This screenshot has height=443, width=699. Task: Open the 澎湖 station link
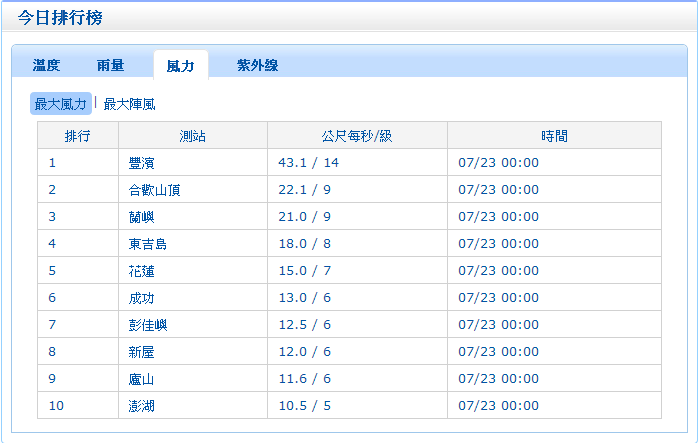[141, 406]
